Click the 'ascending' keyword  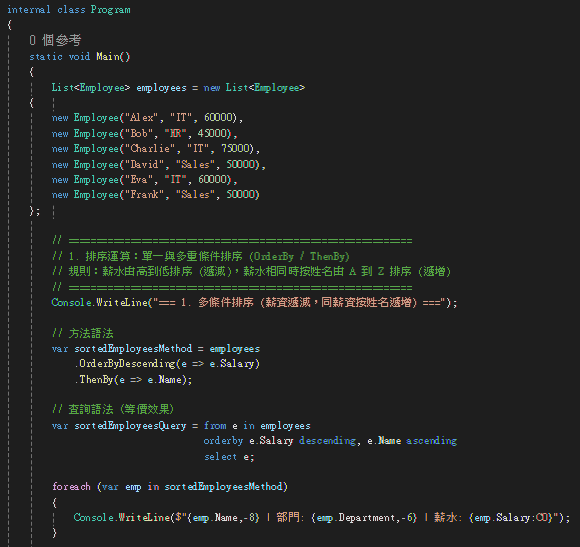[x=431, y=441]
